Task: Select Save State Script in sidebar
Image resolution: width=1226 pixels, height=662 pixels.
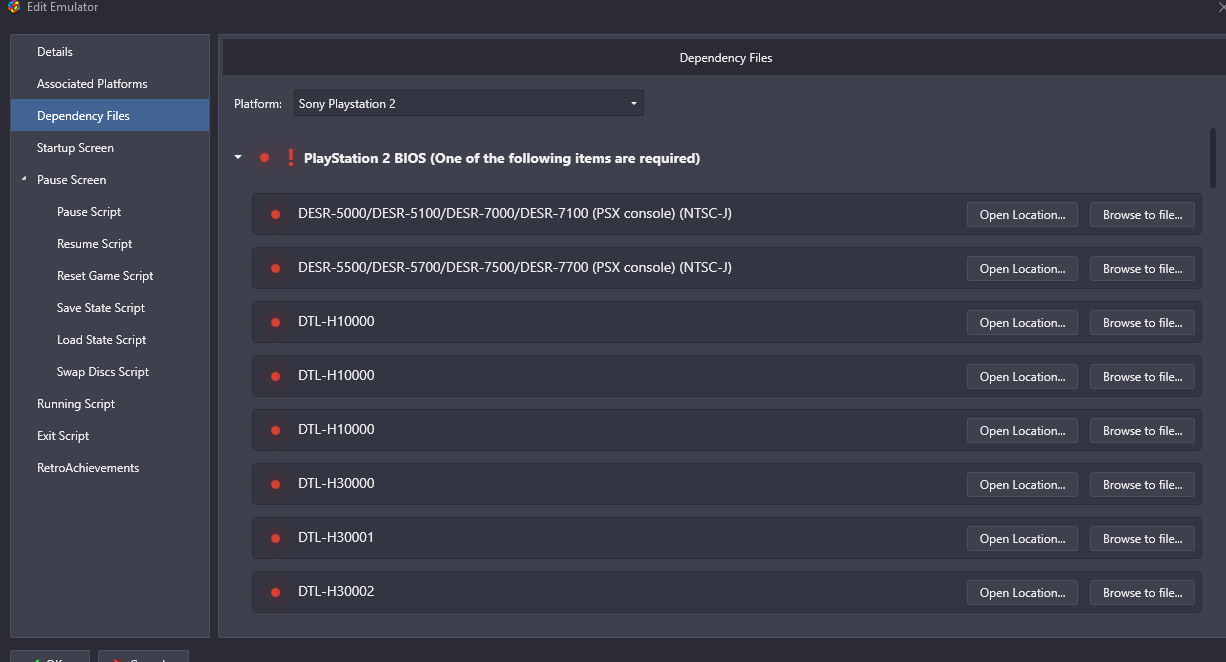Action: [101, 308]
